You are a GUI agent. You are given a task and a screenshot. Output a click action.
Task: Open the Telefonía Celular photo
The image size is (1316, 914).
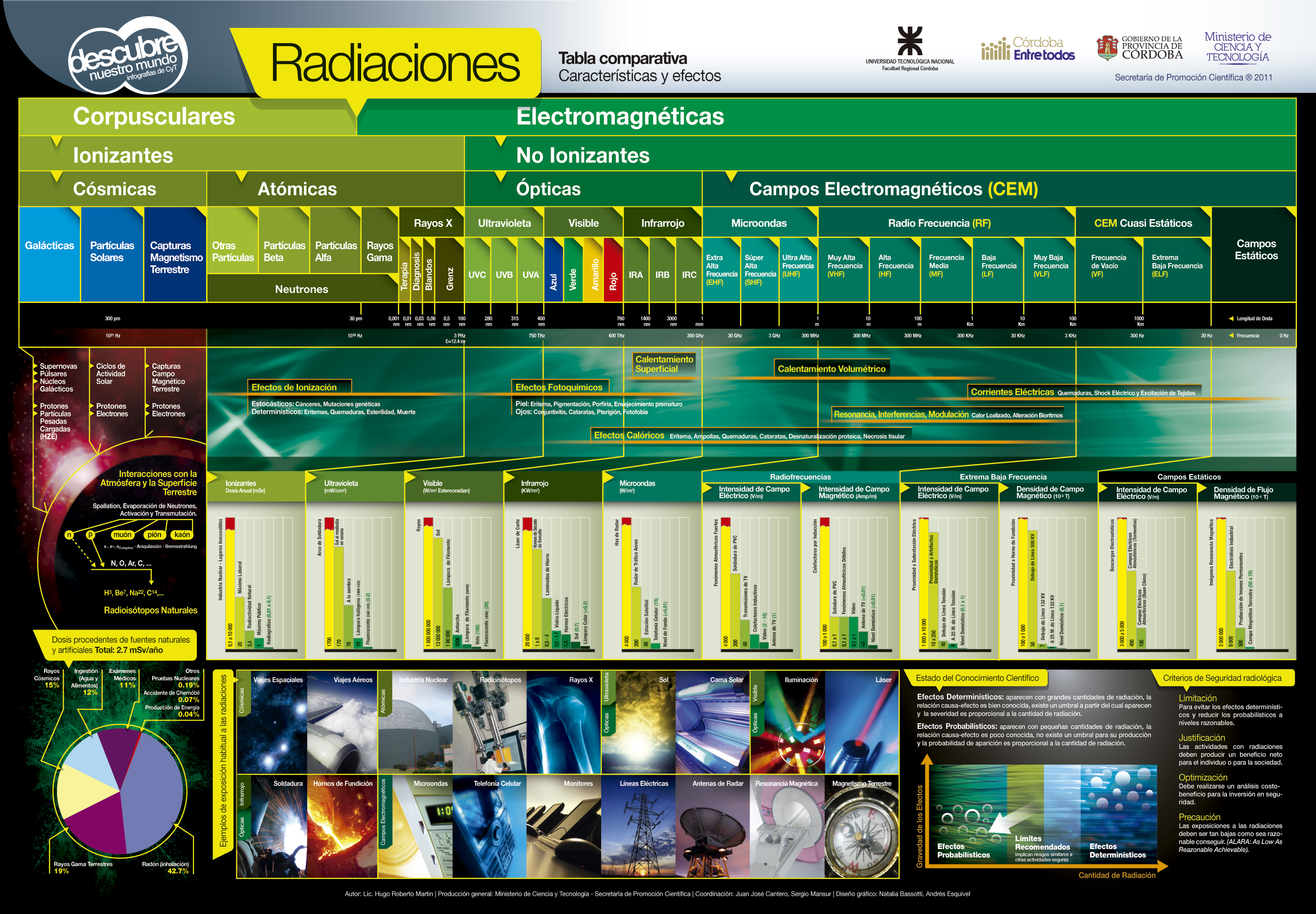tap(489, 826)
